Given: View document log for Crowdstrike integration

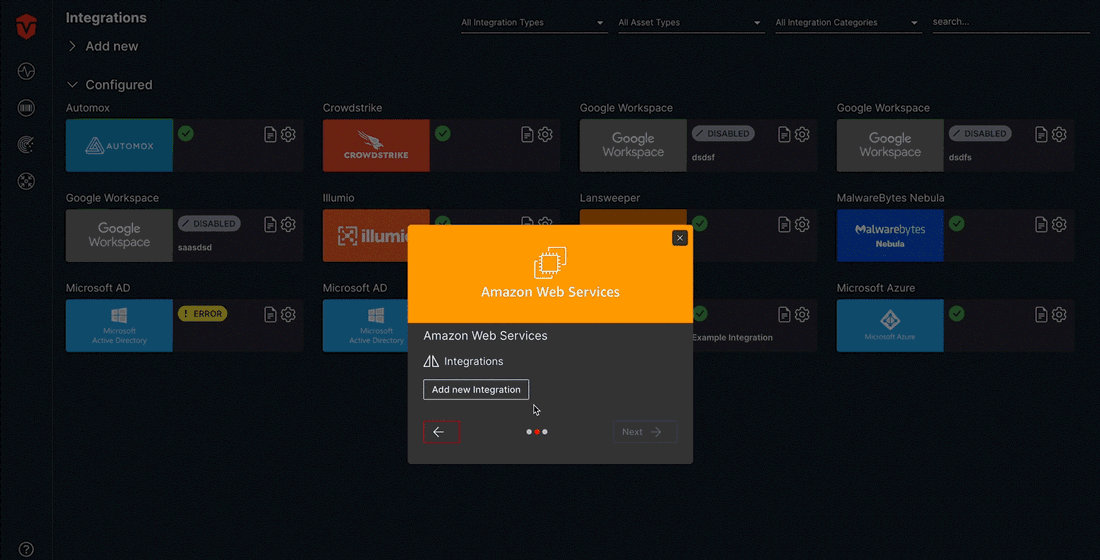Looking at the screenshot, I should tap(527, 134).
